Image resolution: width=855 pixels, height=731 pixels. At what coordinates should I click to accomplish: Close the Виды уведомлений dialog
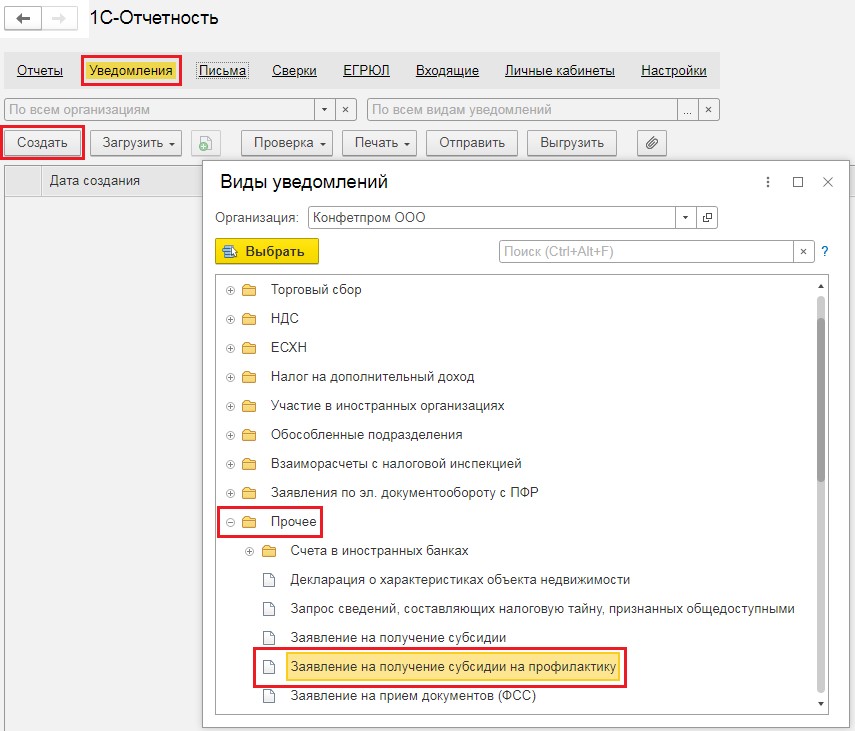click(828, 182)
